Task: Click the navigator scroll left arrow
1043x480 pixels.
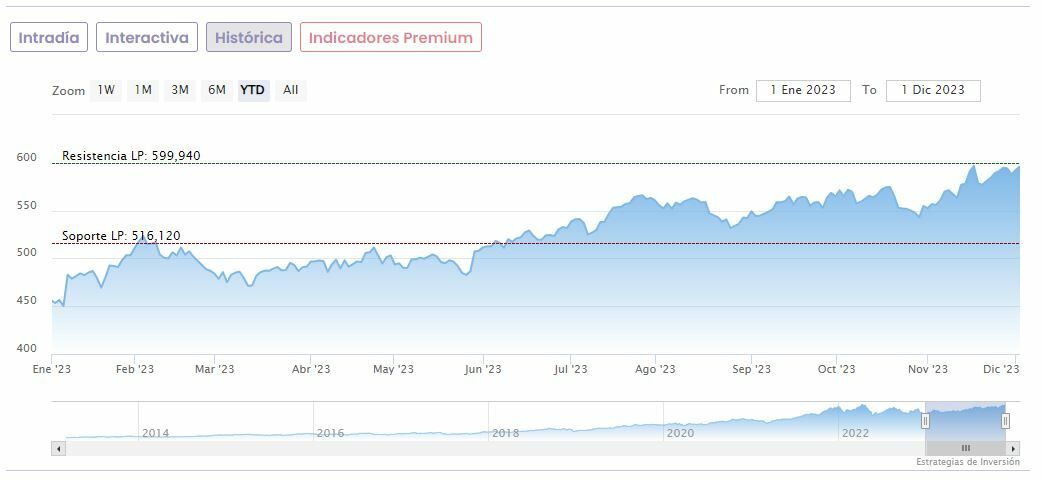Action: point(58,448)
